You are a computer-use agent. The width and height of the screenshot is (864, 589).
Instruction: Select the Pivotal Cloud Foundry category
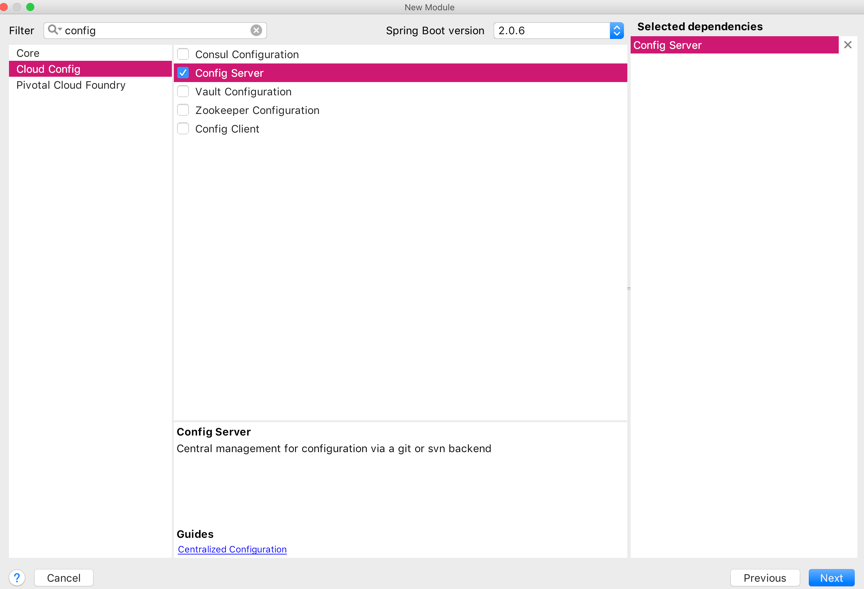[x=90, y=85]
